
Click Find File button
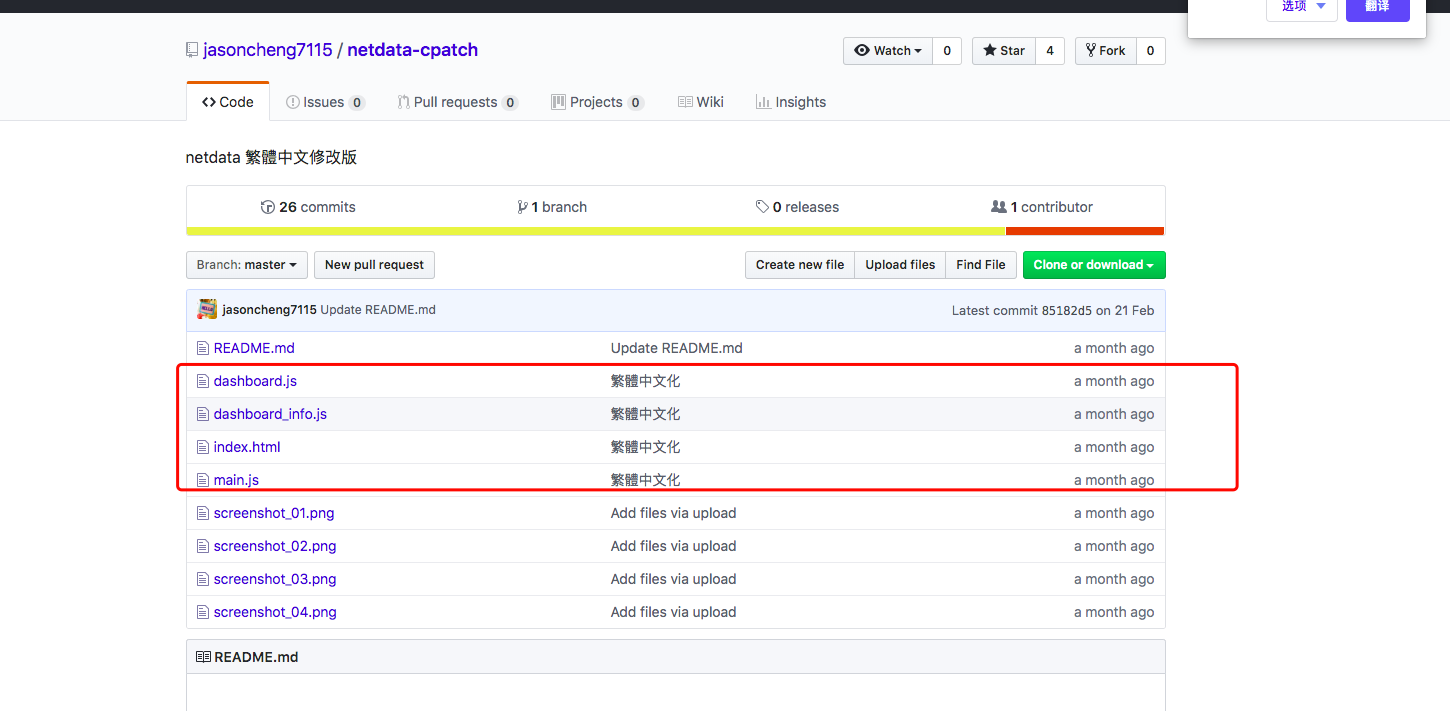coord(981,265)
